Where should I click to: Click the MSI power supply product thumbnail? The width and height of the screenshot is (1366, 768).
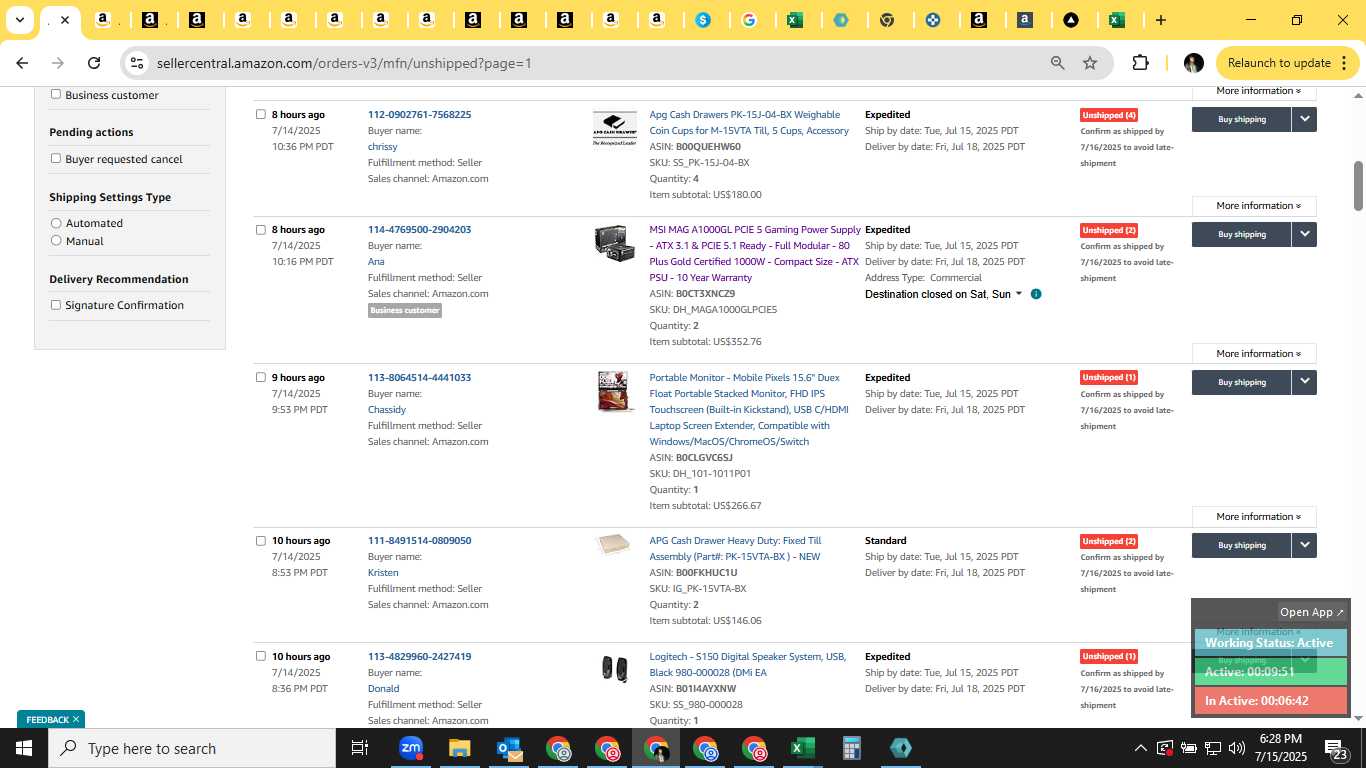(614, 242)
